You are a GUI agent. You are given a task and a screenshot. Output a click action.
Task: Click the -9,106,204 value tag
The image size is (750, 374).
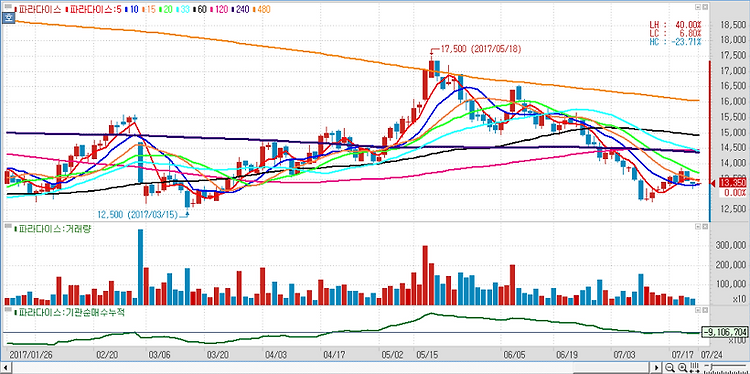[x=724, y=331]
